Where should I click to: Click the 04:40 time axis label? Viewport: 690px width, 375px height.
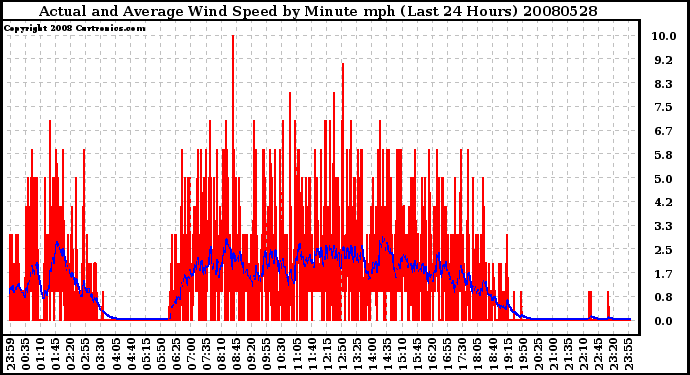pyautogui.click(x=131, y=354)
